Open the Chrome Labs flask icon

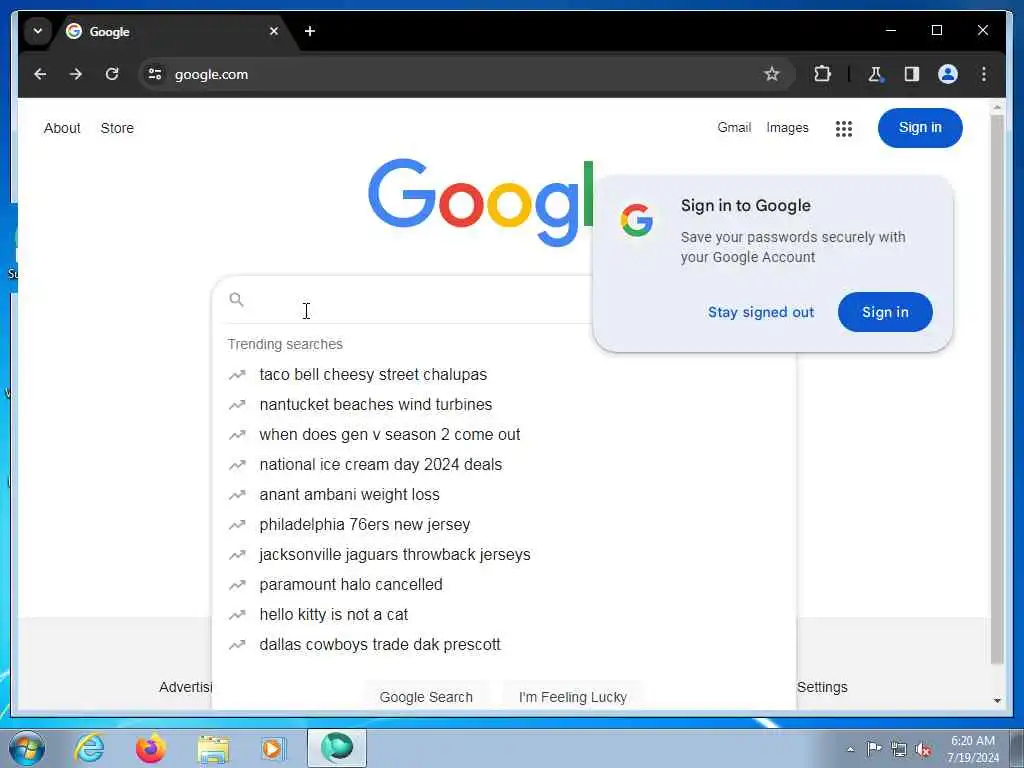[875, 74]
